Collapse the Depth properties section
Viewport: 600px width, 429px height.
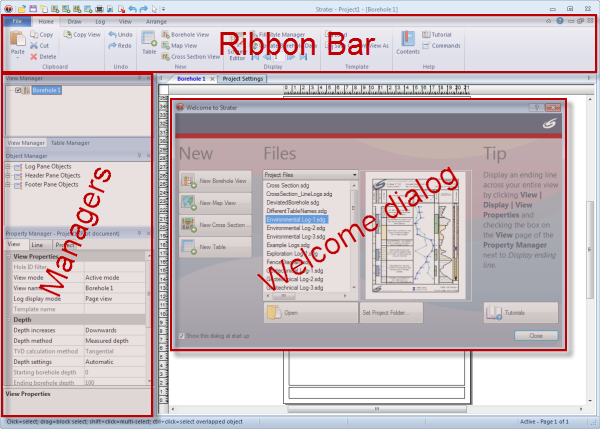point(8,320)
